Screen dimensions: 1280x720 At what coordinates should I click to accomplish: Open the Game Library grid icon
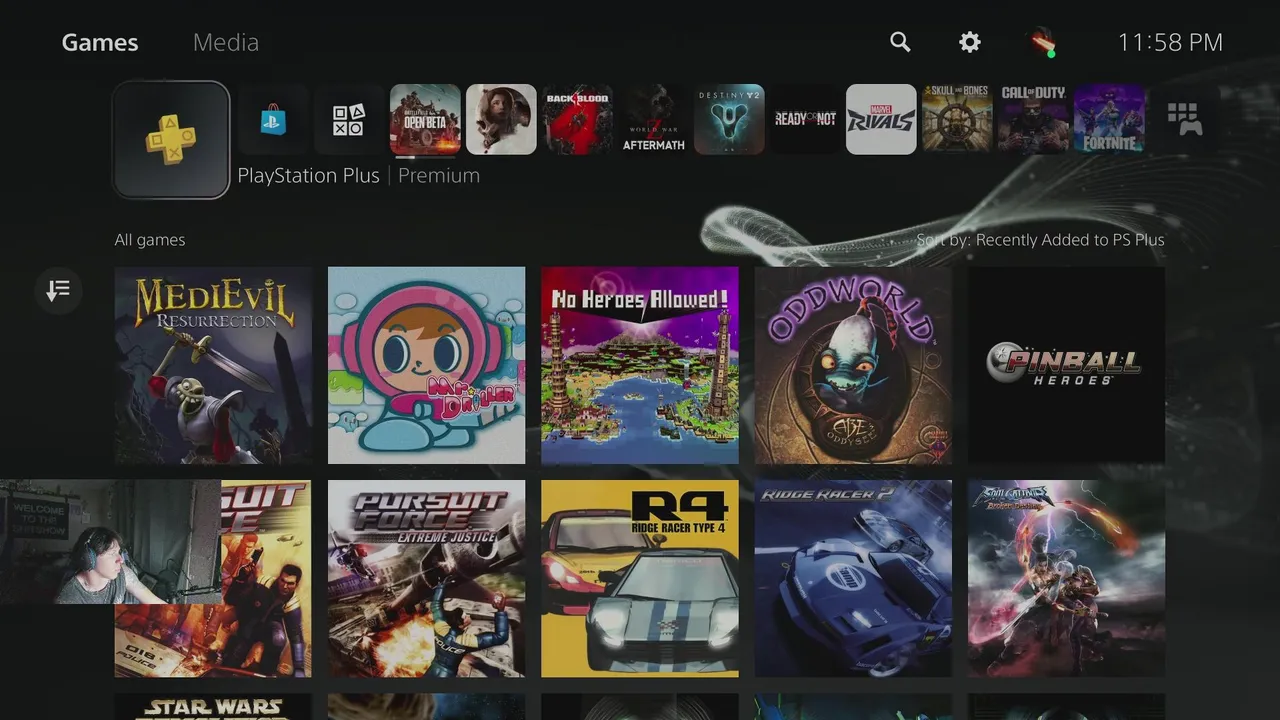1185,120
